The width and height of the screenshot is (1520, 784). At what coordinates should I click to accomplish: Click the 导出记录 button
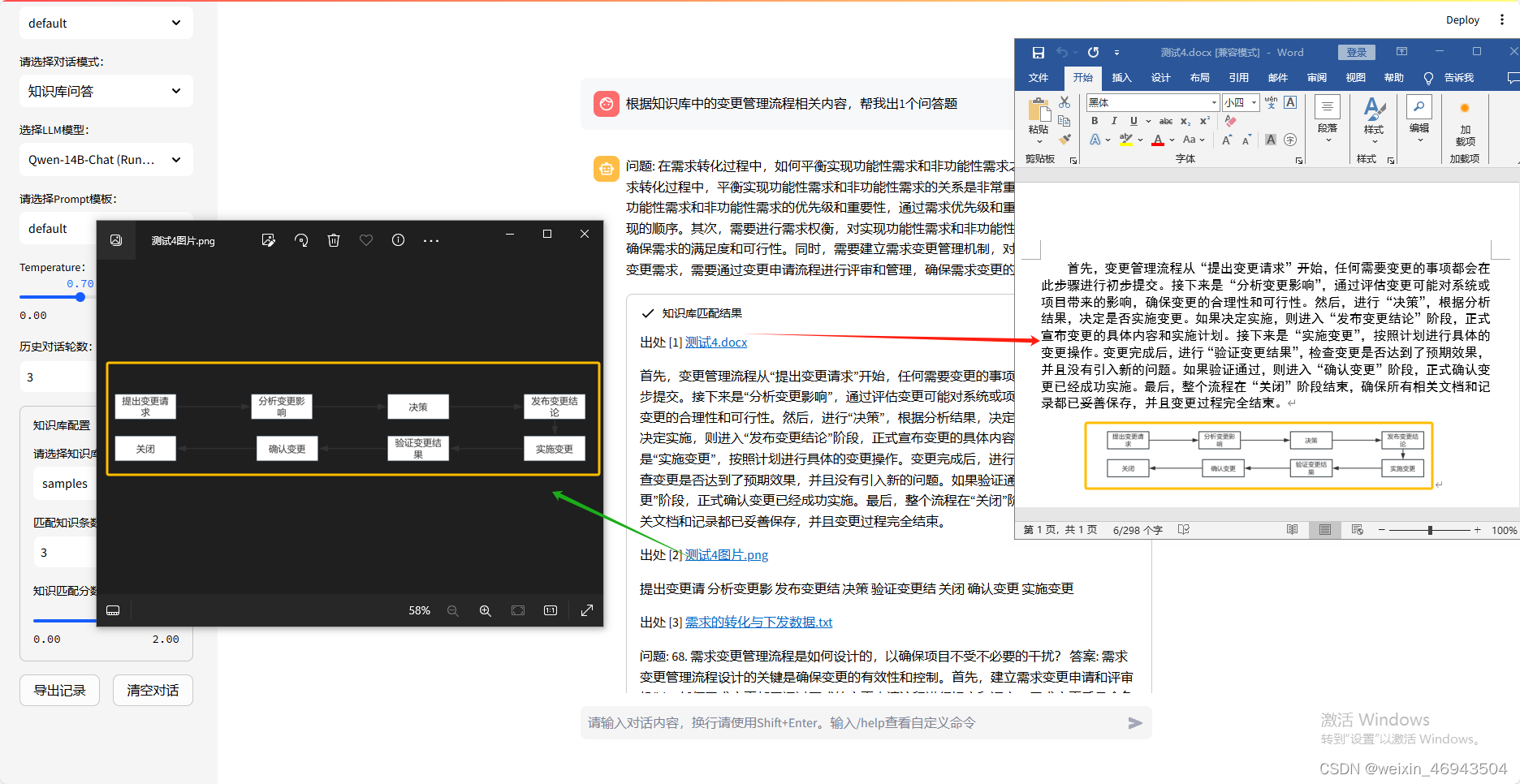pos(59,690)
